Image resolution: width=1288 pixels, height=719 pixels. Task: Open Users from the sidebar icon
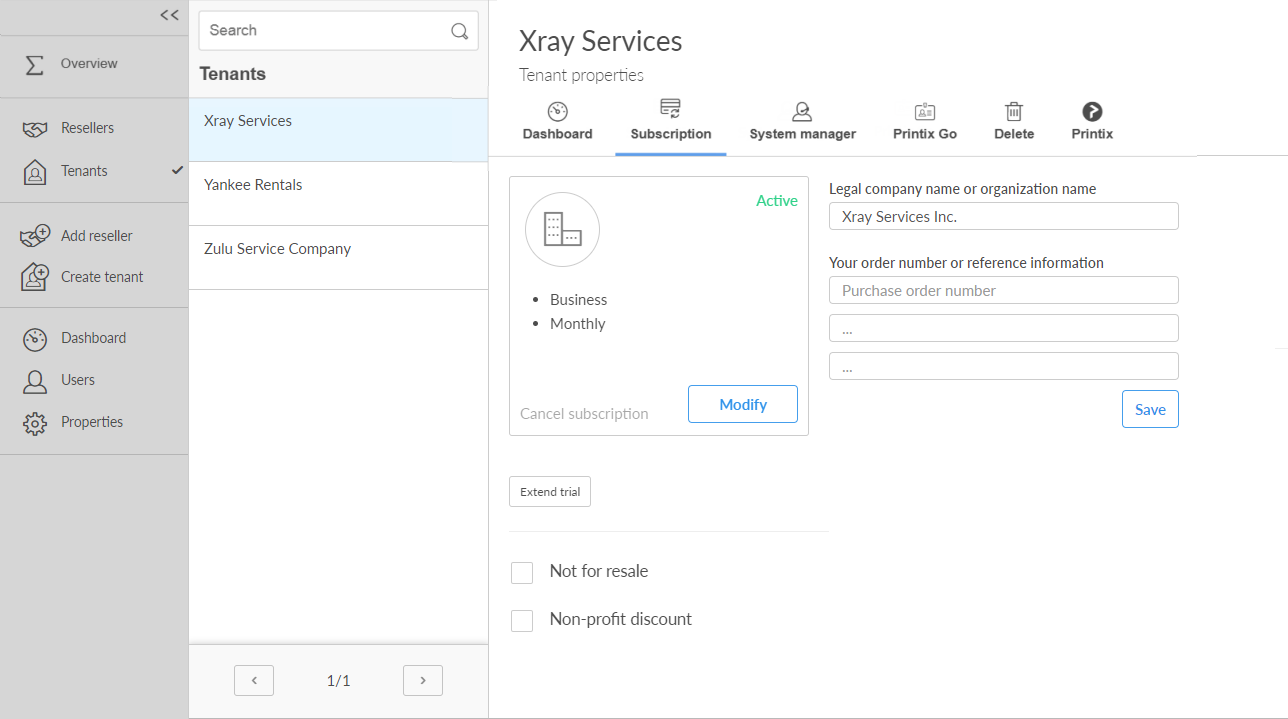(x=34, y=381)
